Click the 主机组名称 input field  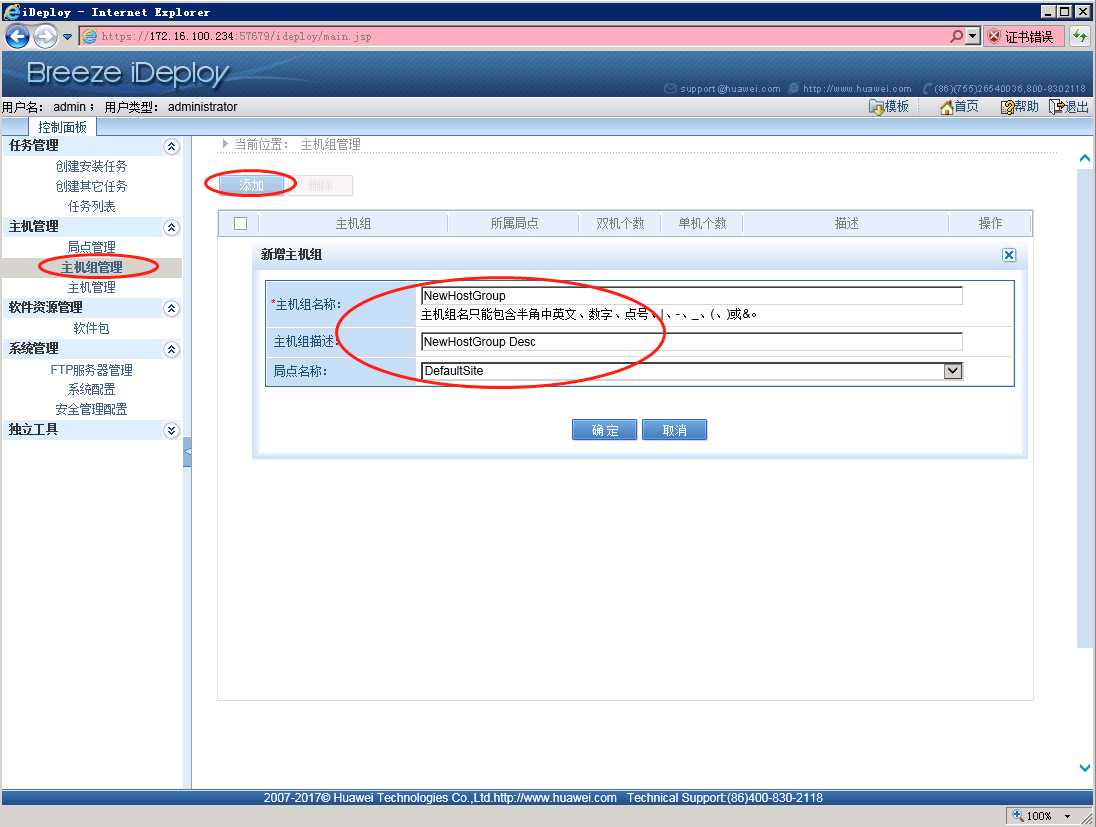click(692, 296)
